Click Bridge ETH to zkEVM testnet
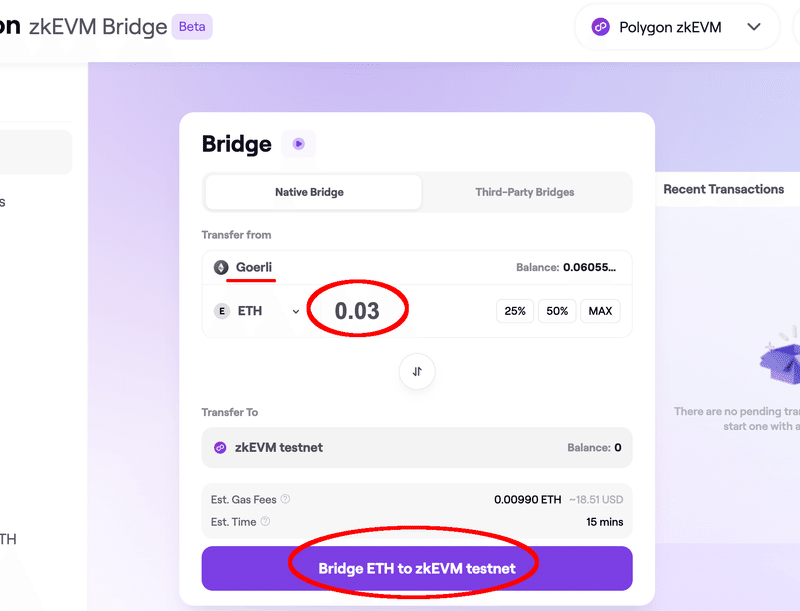The image size is (800, 611). (417, 568)
